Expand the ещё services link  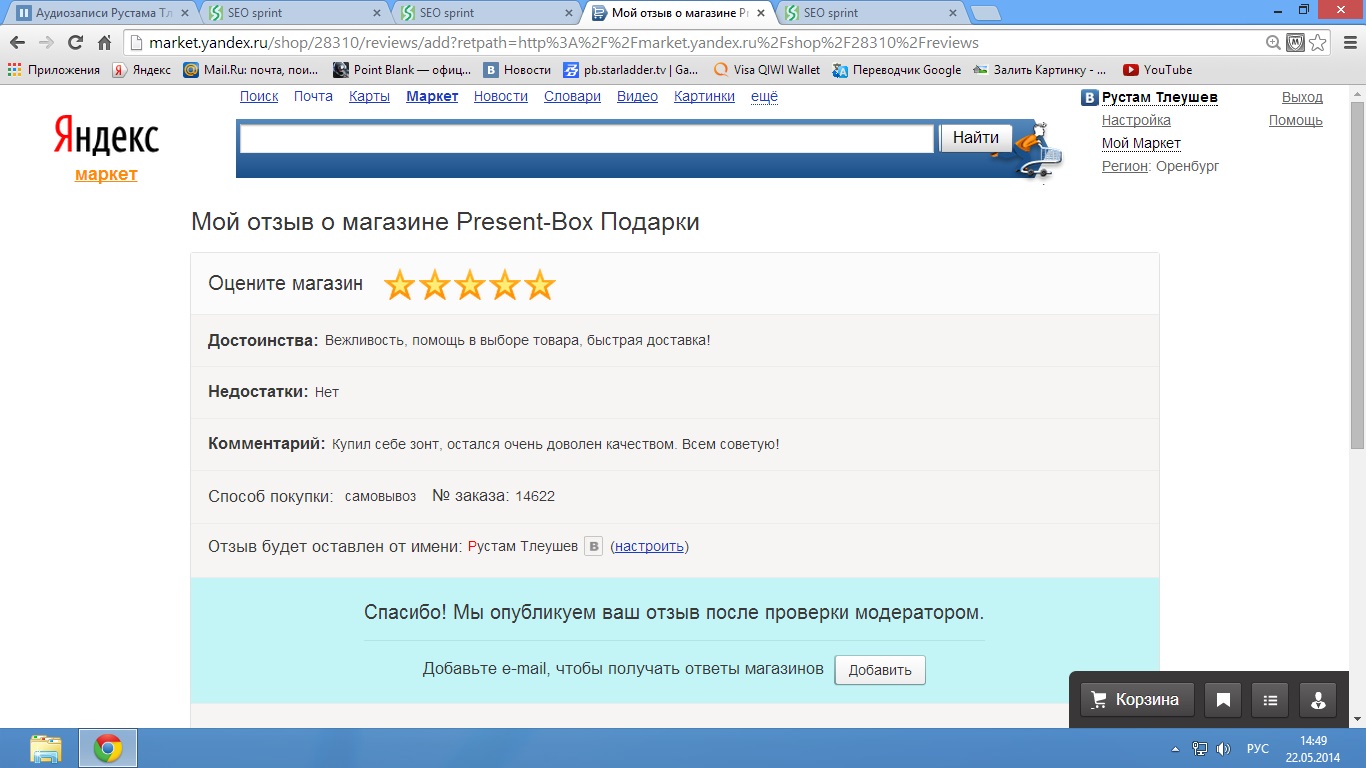coord(764,96)
